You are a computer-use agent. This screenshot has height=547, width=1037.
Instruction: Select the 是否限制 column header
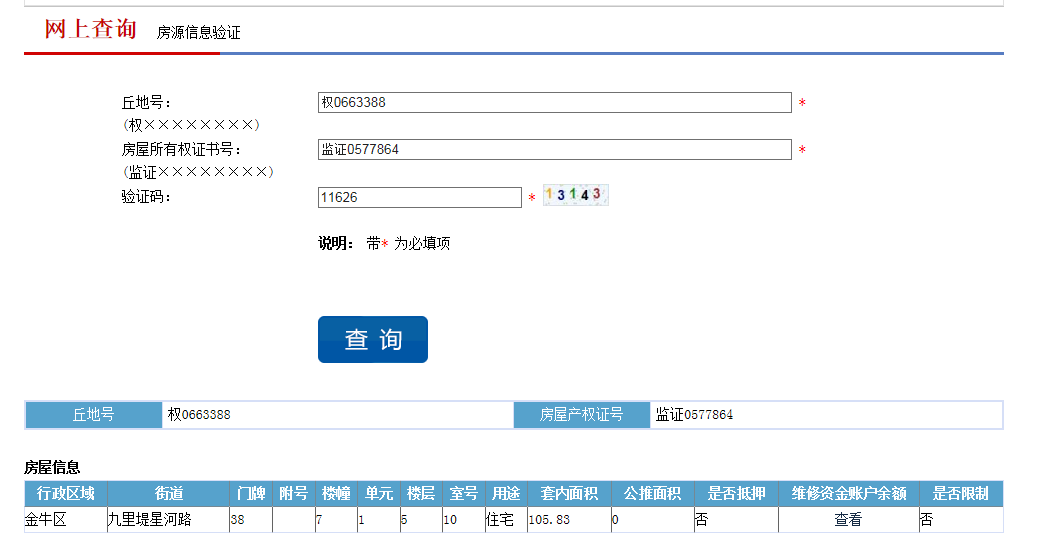960,494
